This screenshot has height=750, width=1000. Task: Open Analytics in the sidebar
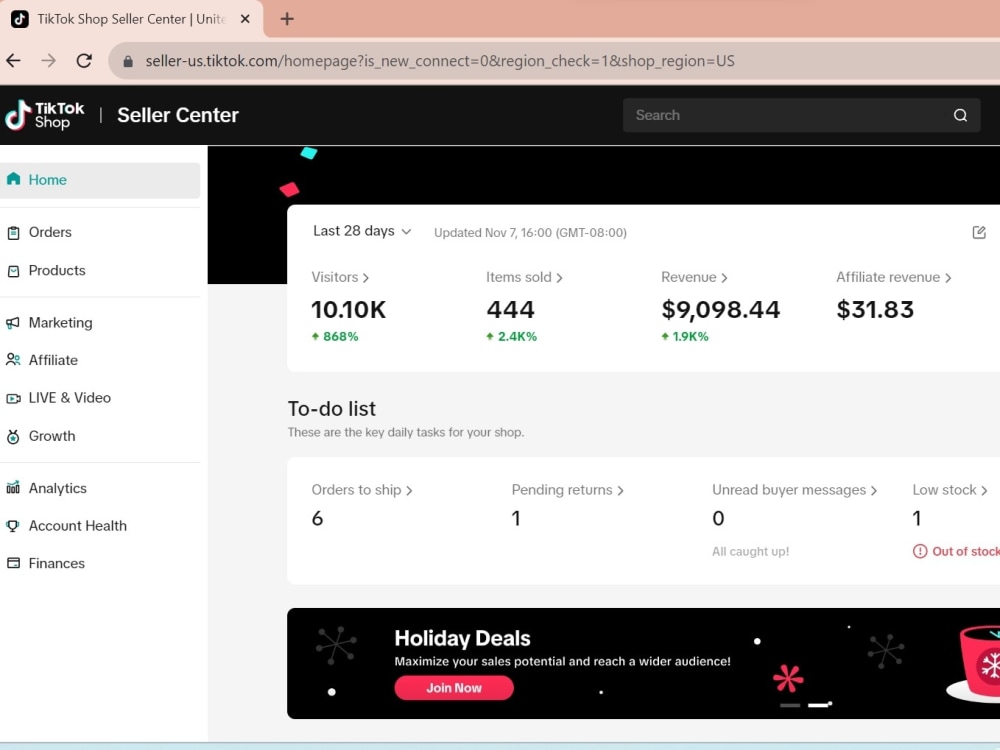(100, 488)
